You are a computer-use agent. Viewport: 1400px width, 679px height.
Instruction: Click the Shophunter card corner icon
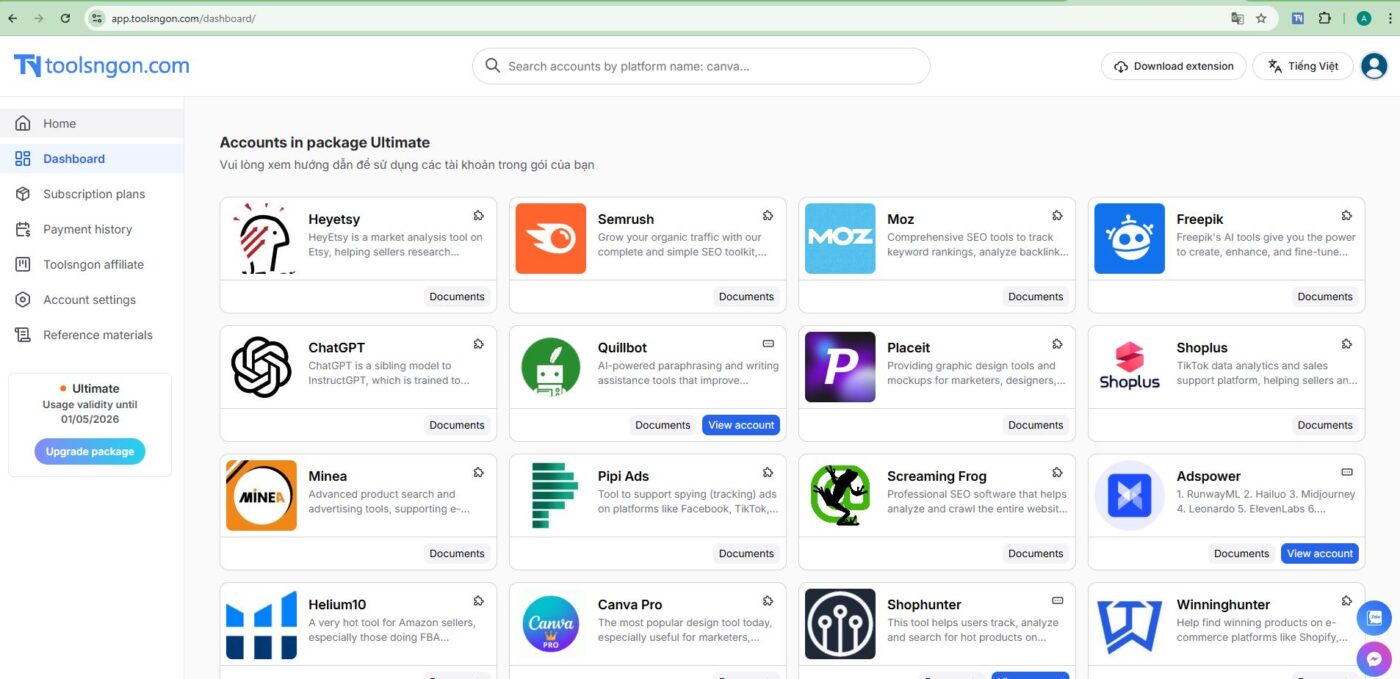pyautogui.click(x=1057, y=600)
